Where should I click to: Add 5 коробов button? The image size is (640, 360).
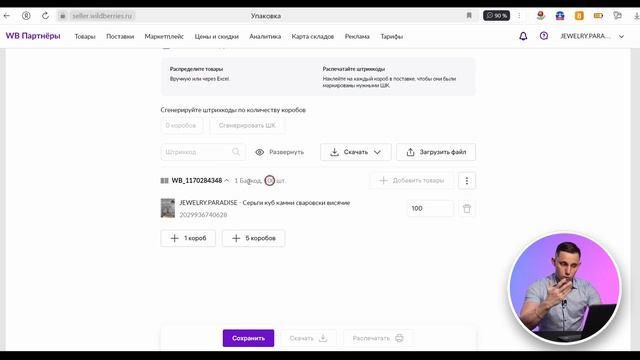[x=253, y=238]
